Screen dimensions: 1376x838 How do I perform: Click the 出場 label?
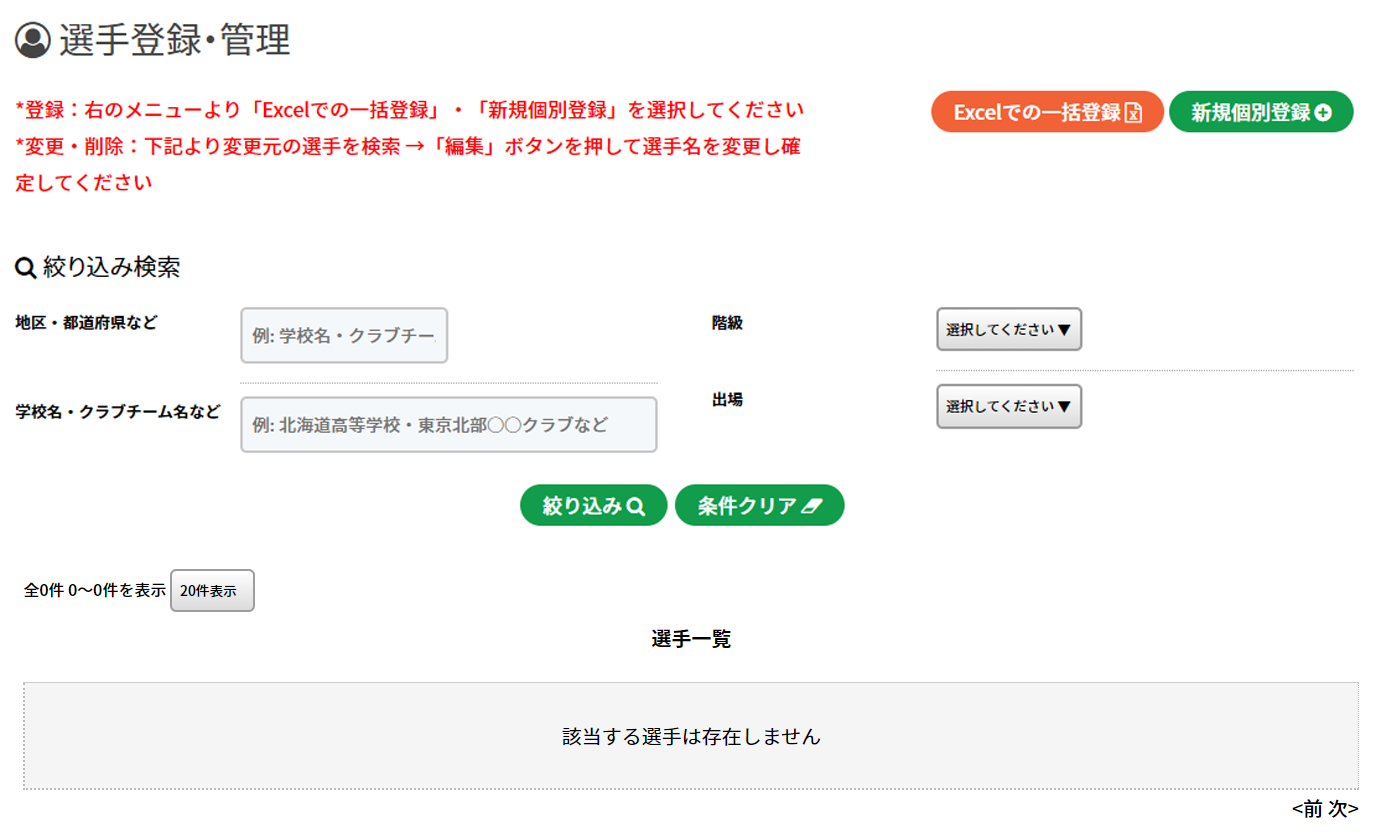[x=727, y=400]
